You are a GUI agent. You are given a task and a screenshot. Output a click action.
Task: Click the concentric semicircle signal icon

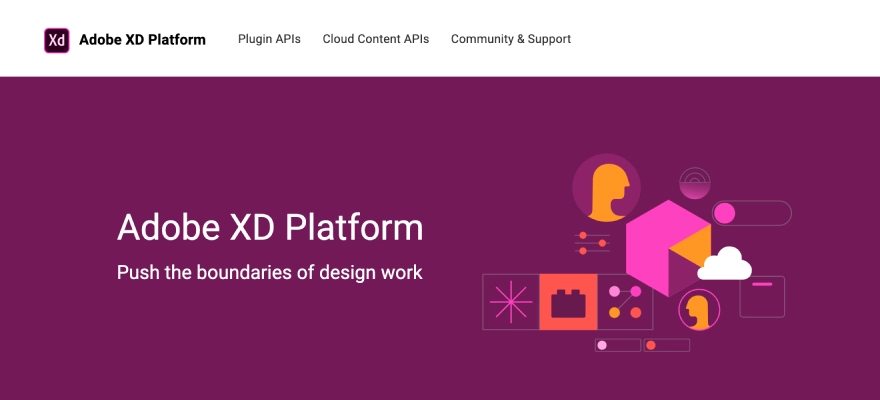click(693, 184)
